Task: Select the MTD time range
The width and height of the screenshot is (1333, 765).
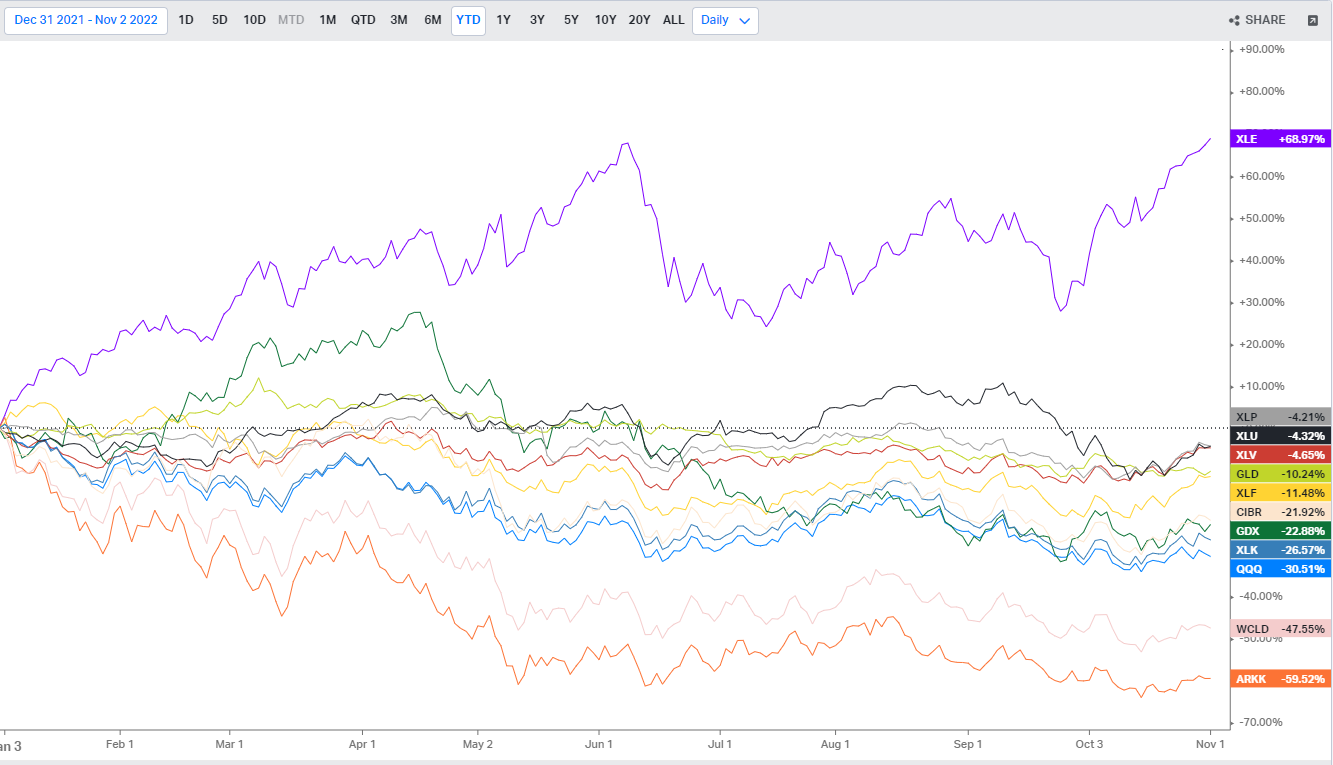Action: pos(291,20)
